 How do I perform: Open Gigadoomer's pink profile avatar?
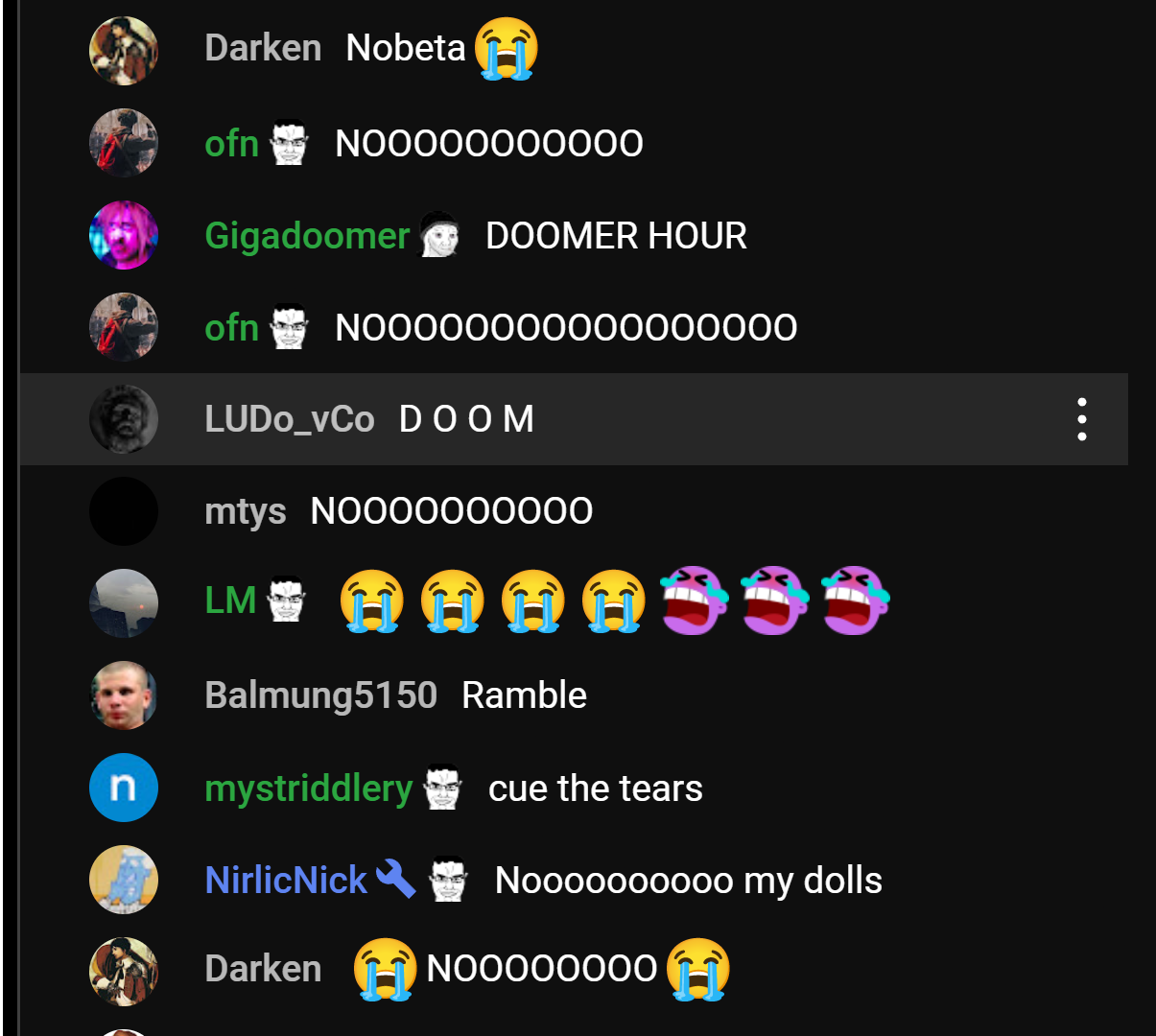coord(124,235)
